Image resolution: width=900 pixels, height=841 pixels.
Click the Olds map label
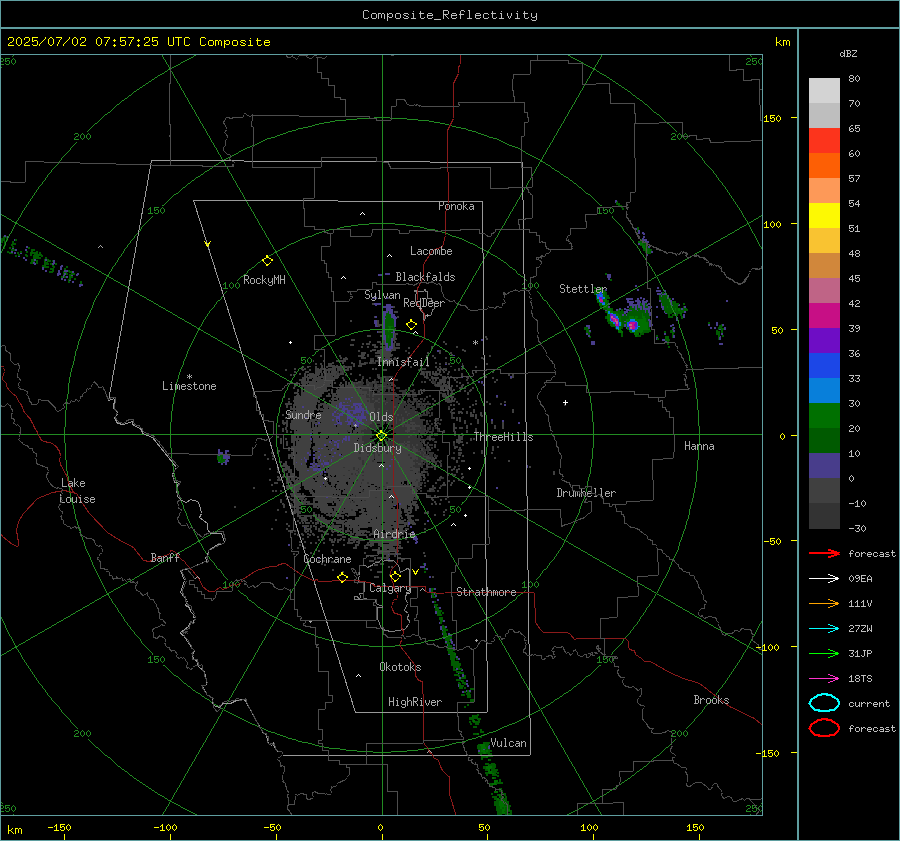[381, 417]
